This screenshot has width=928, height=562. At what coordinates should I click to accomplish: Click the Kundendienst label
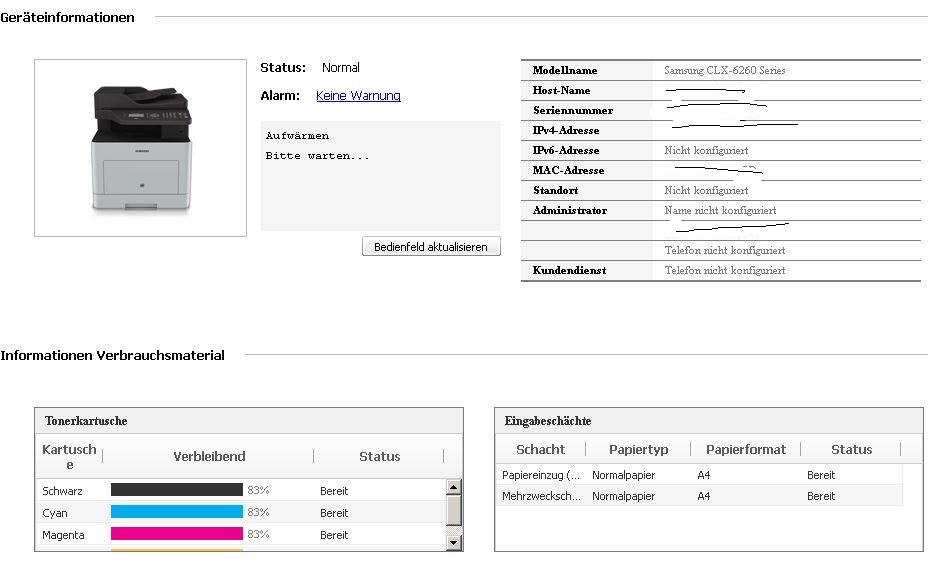coord(569,270)
